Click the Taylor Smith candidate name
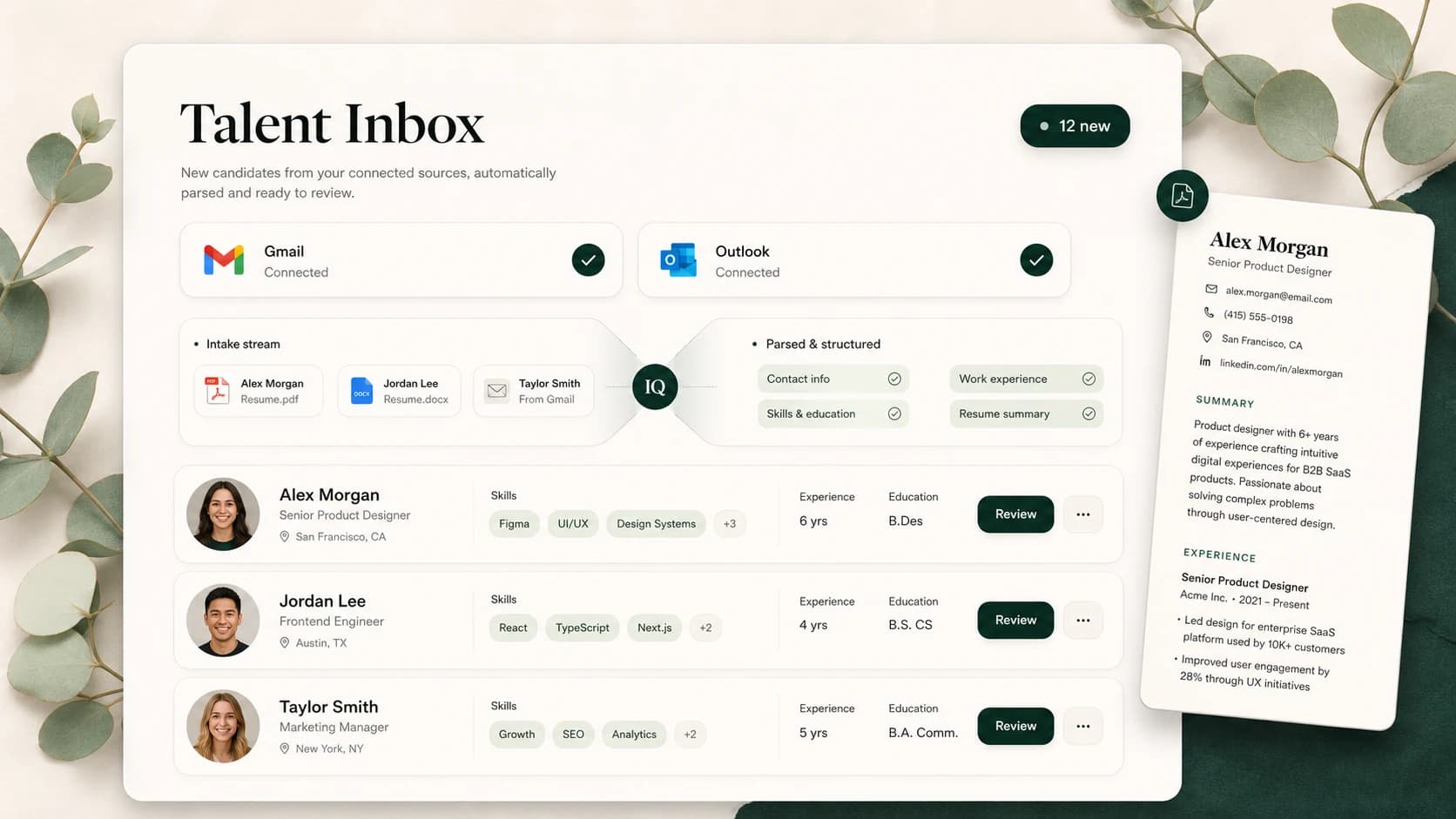 tap(328, 707)
